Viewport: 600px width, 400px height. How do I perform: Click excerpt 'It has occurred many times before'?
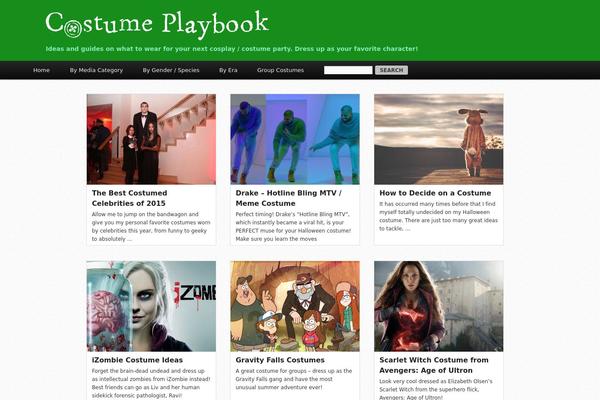439,216
